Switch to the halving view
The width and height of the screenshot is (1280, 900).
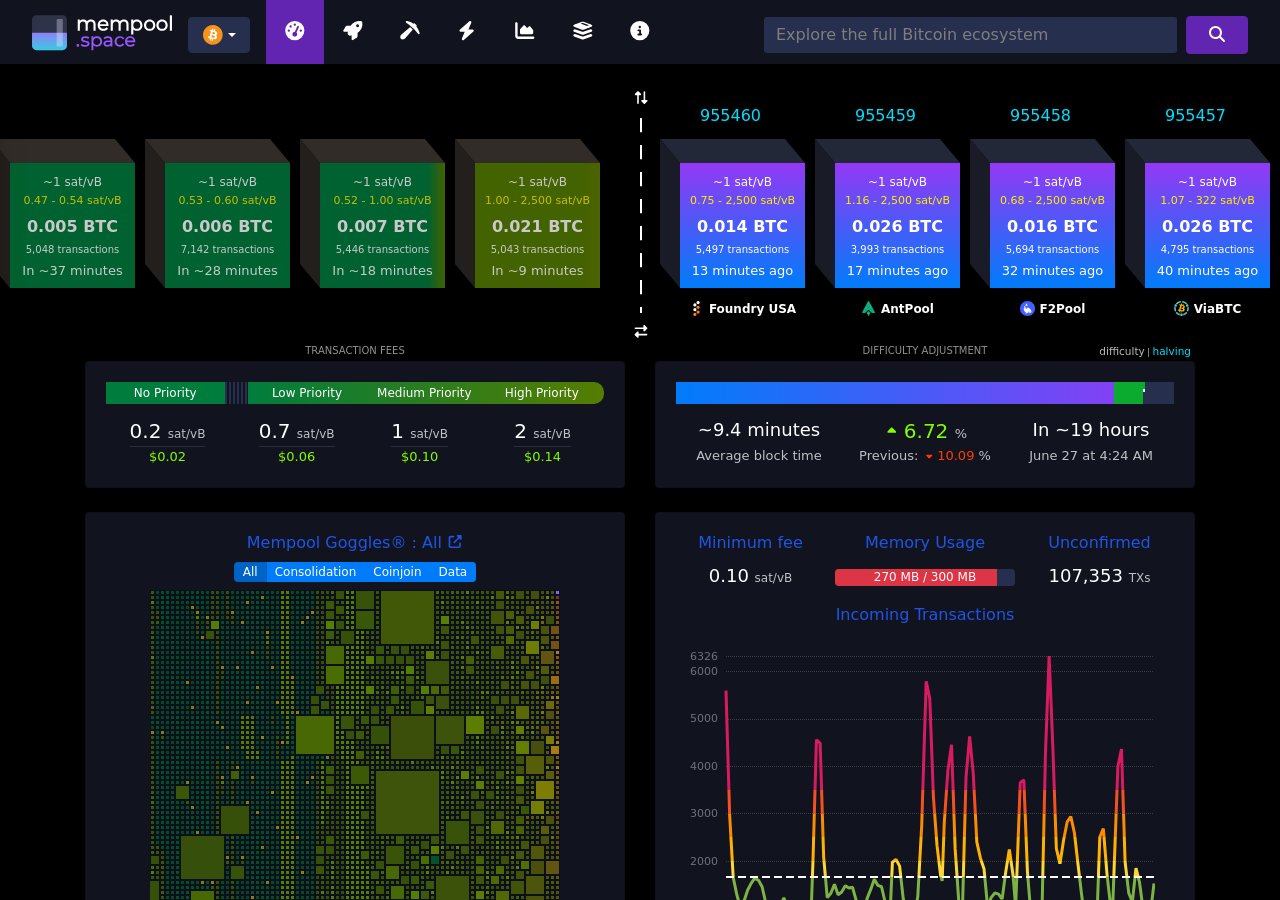click(x=1171, y=351)
